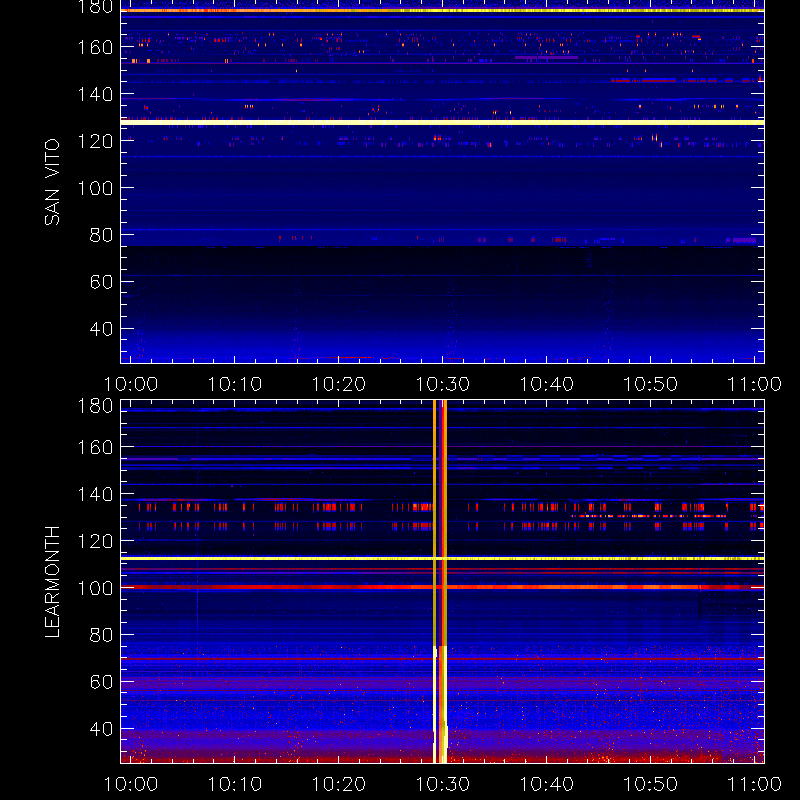The image size is (800, 800).
Task: Click the 10:40 time label under San Vito plot
Action: [x=546, y=384]
